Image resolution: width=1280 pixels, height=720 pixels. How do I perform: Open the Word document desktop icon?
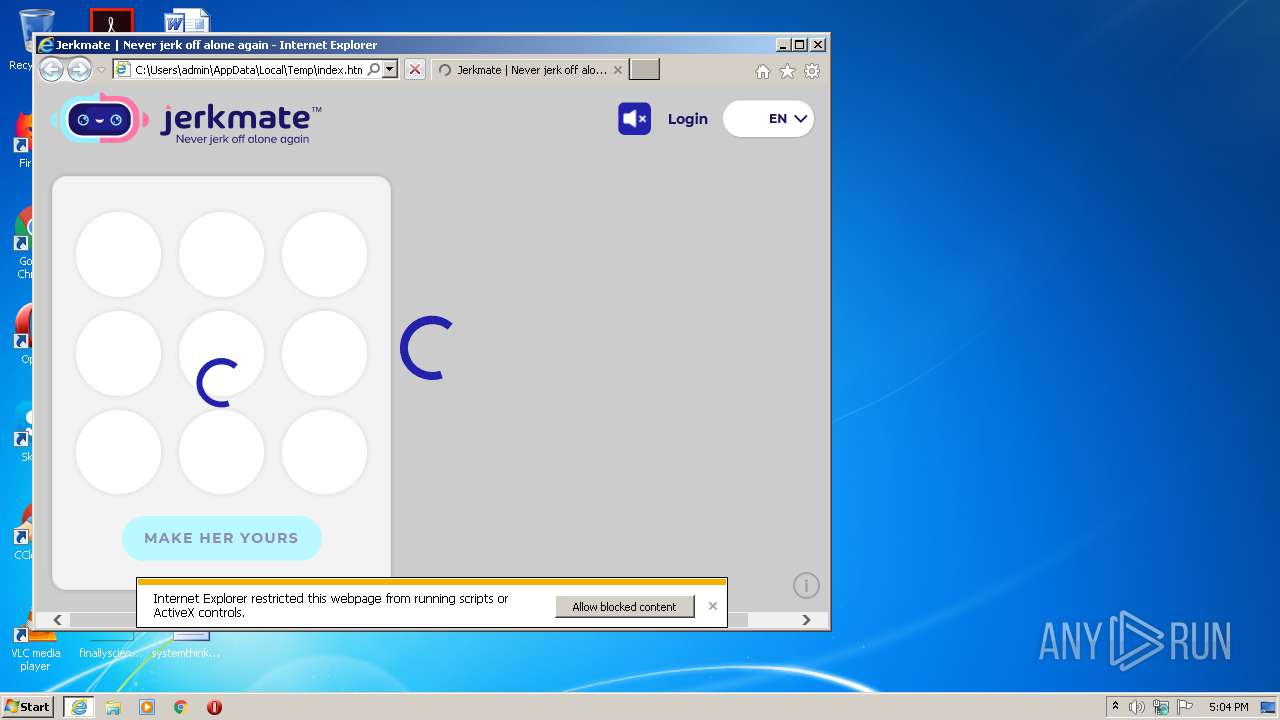(x=187, y=20)
